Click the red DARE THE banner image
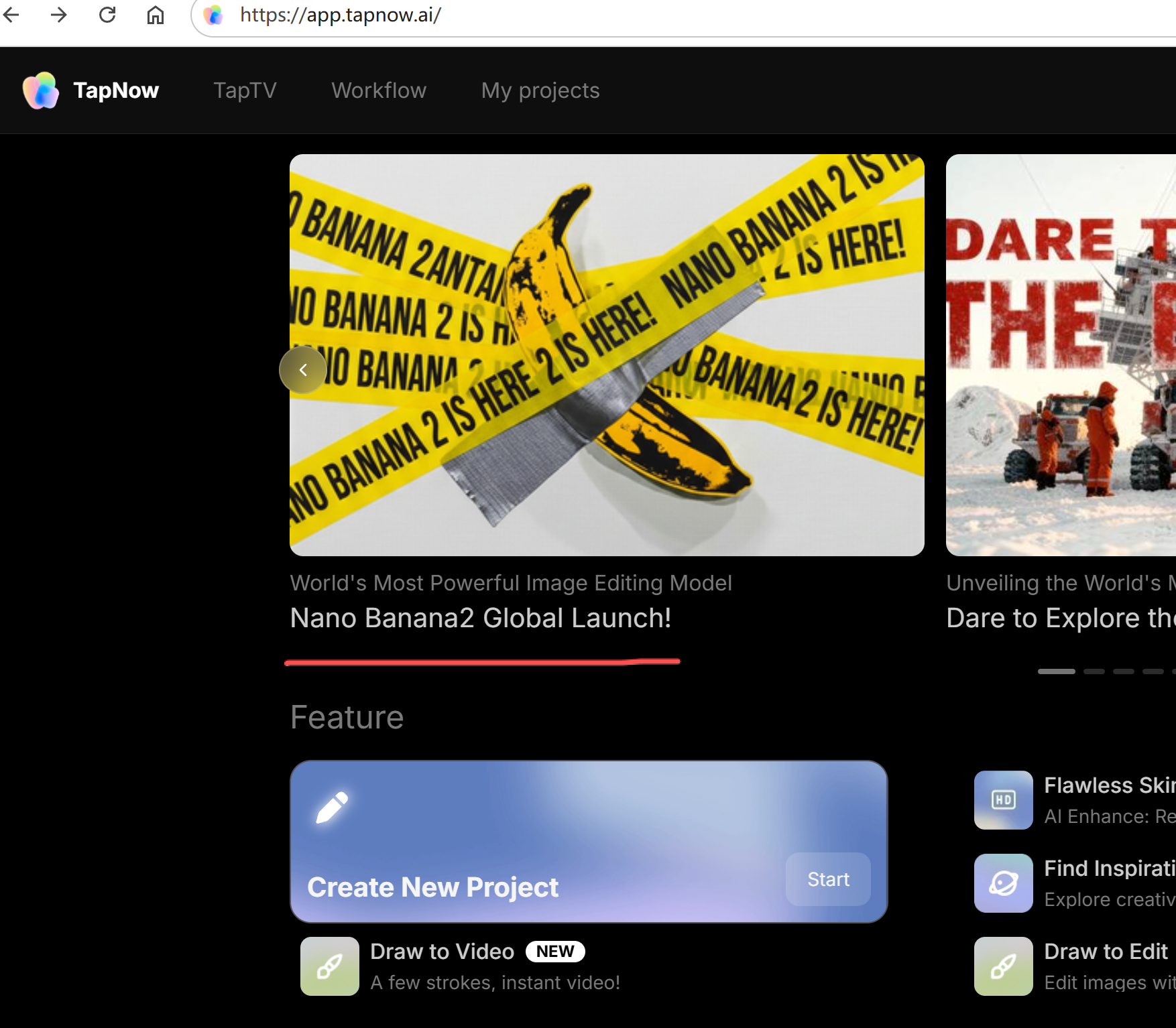 tap(1061, 355)
